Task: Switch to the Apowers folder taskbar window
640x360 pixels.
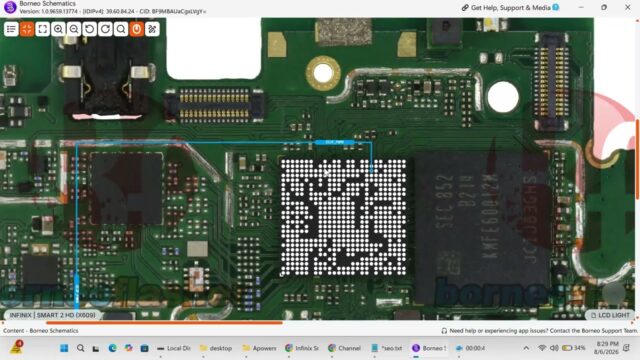Action: (x=260, y=348)
